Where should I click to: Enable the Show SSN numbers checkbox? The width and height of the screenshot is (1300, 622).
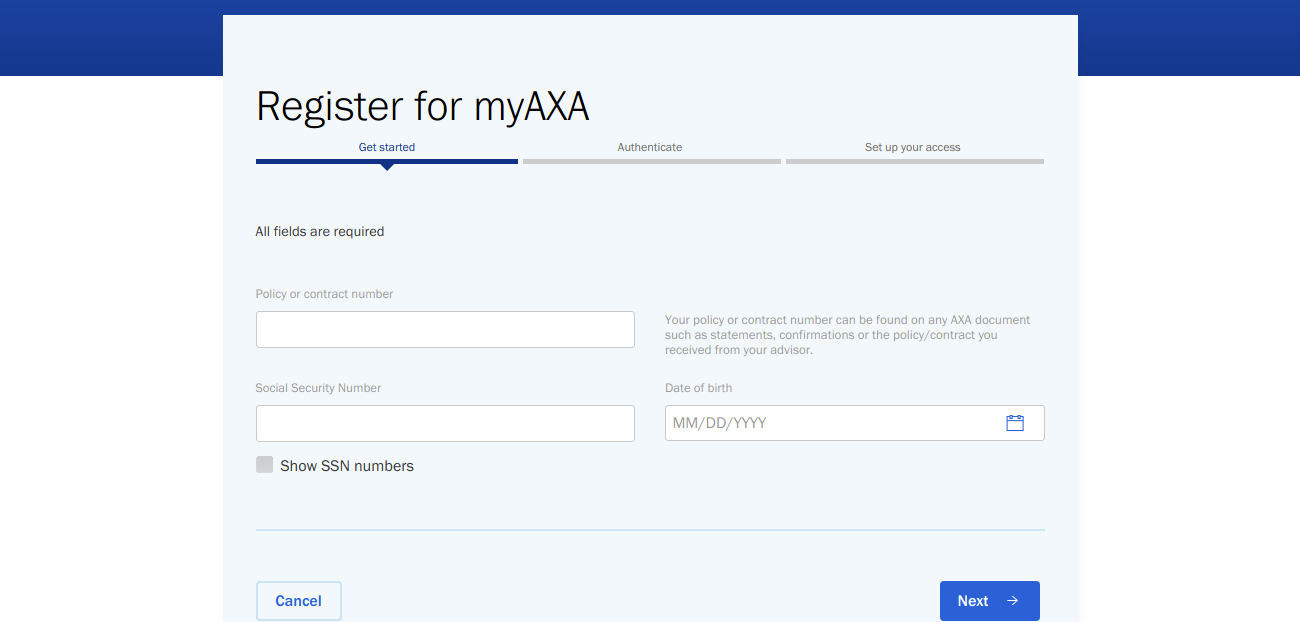pyautogui.click(x=264, y=464)
